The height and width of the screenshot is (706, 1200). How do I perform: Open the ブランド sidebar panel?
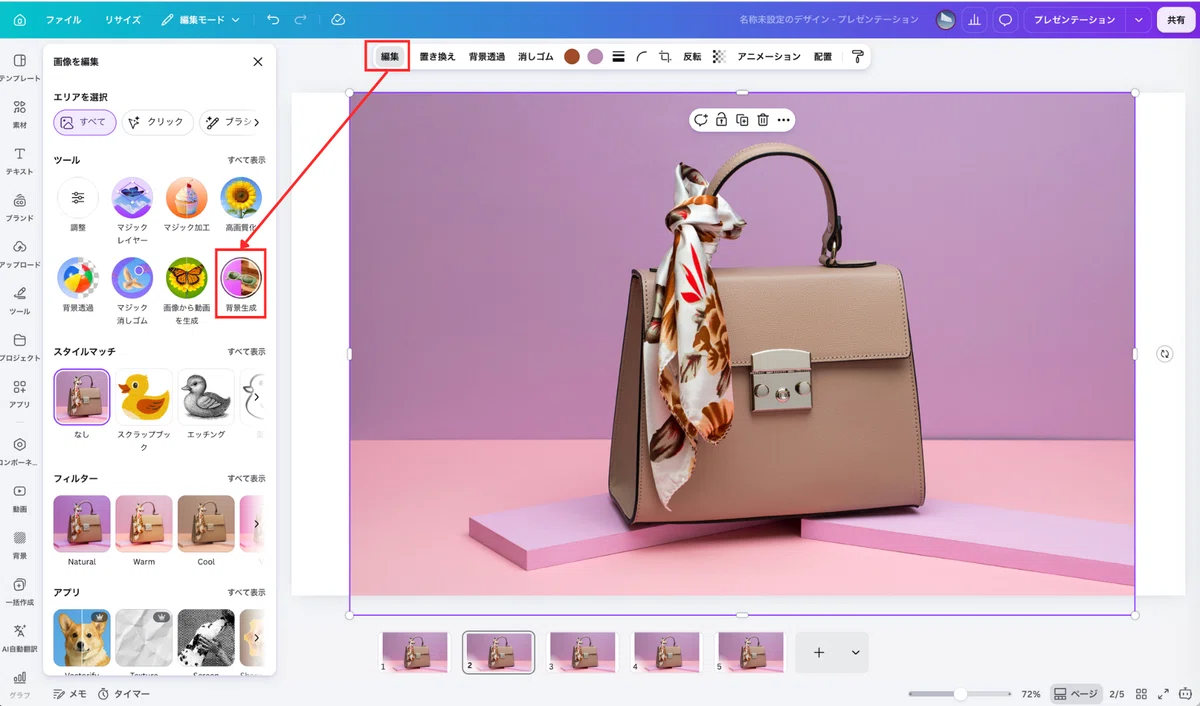tap(19, 206)
